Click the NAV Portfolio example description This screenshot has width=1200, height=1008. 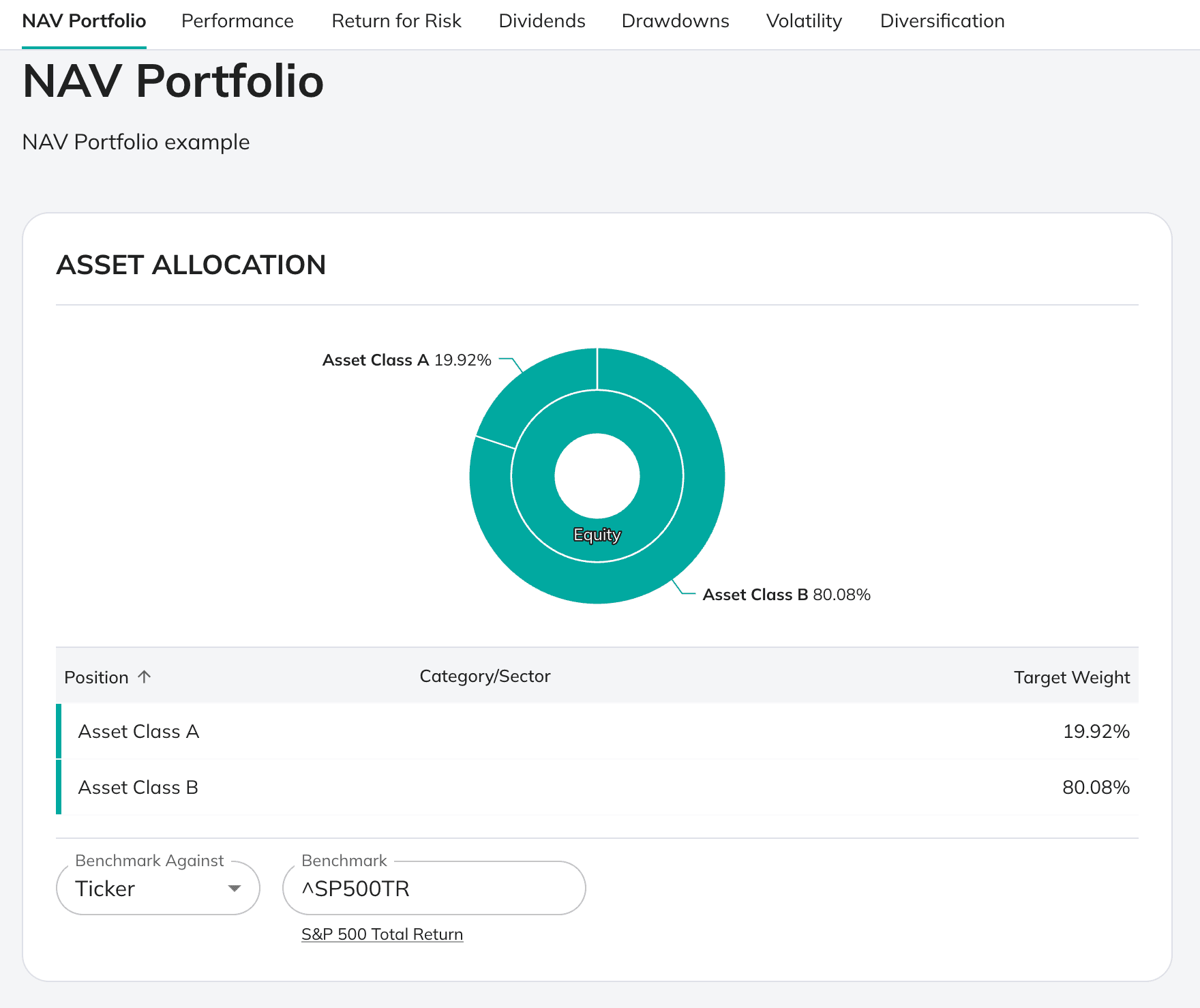pos(136,142)
